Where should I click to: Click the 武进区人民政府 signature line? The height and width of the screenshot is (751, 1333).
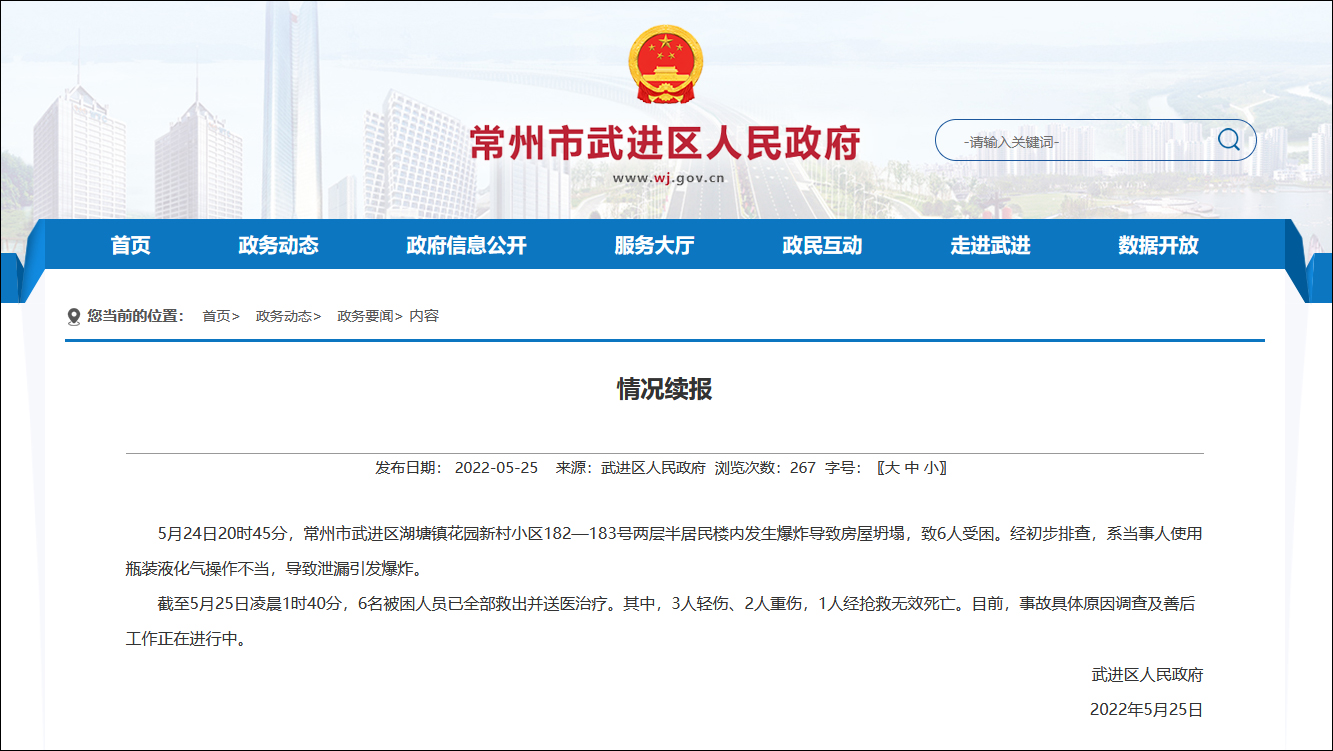[x=1147, y=675]
